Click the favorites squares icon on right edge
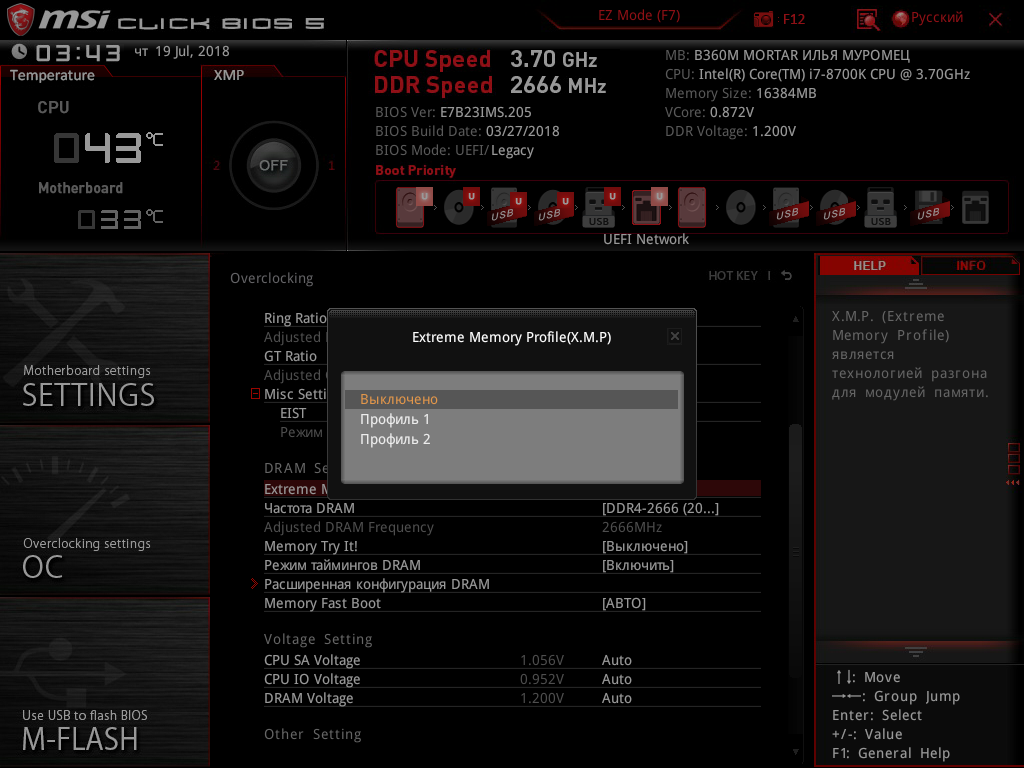1024x768 pixels. (1013, 458)
